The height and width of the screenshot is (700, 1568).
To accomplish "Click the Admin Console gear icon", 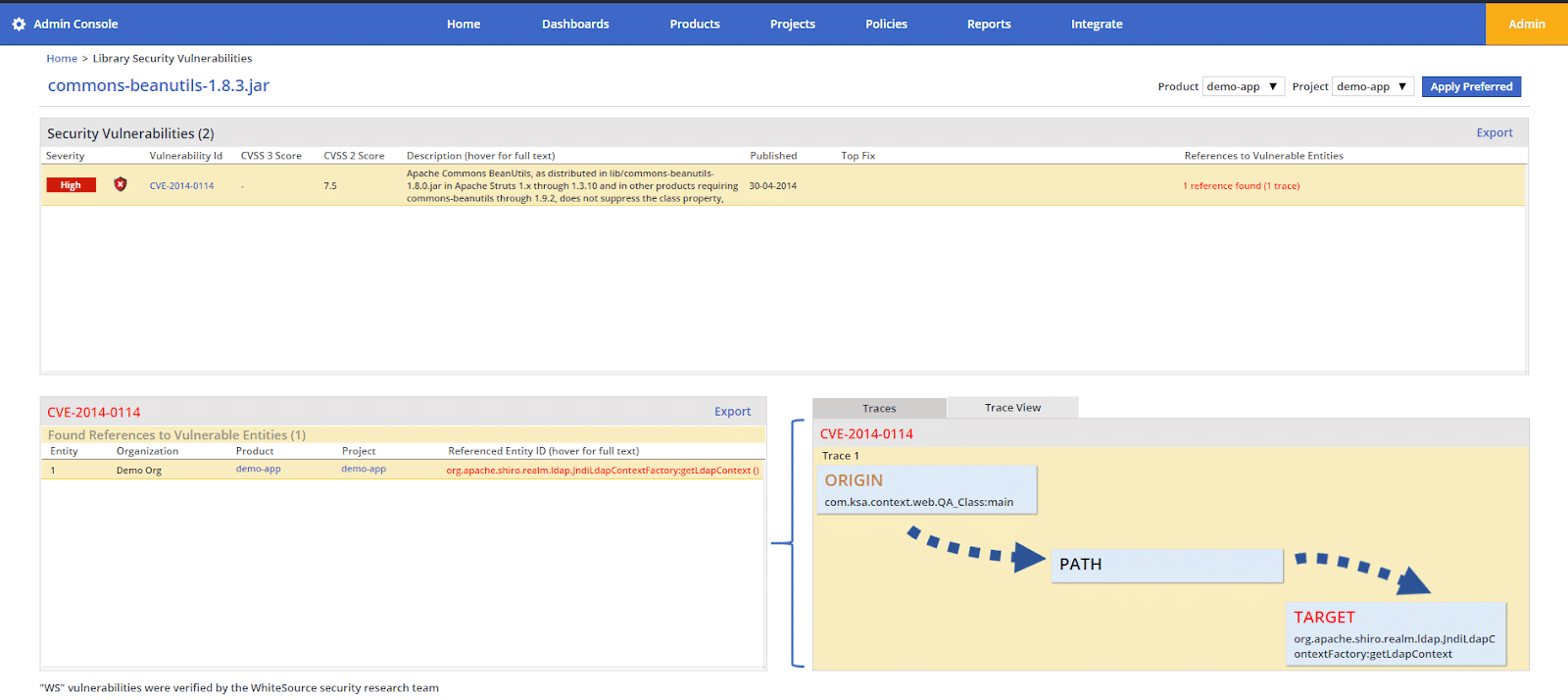I will pyautogui.click(x=19, y=25).
